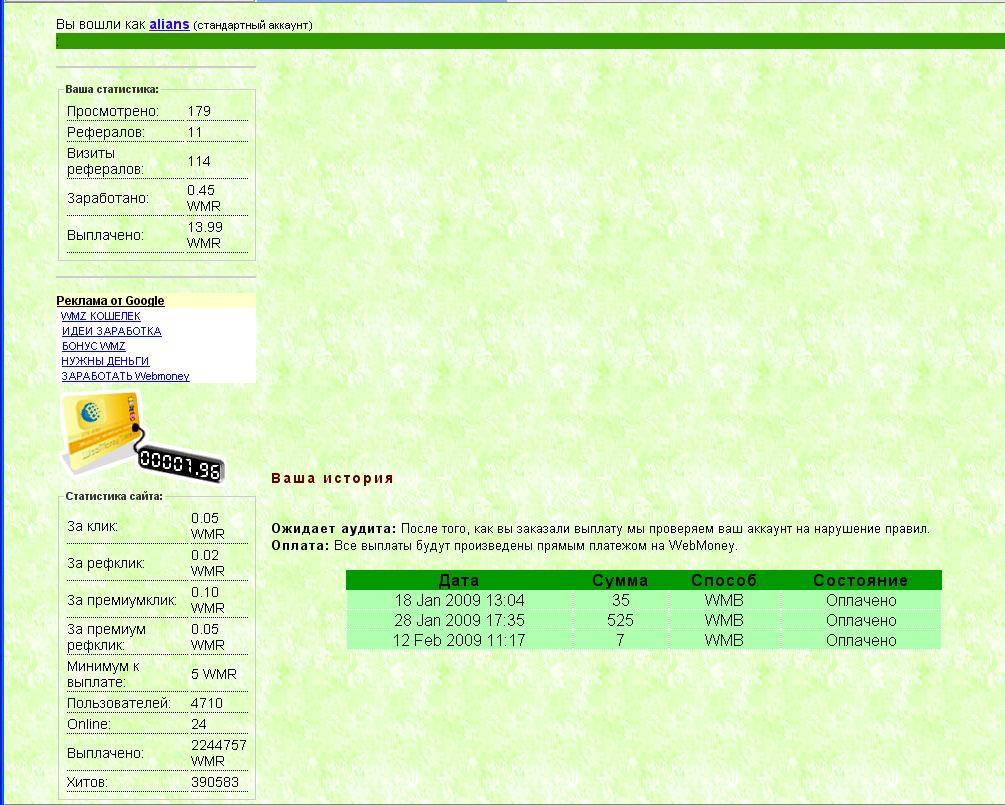Click the Сумма column header

620,580
